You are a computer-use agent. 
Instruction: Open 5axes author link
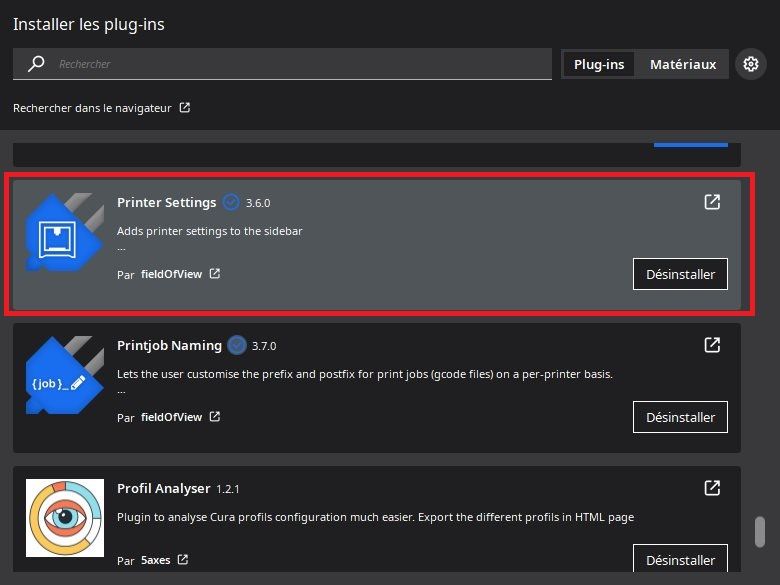[x=158, y=560]
